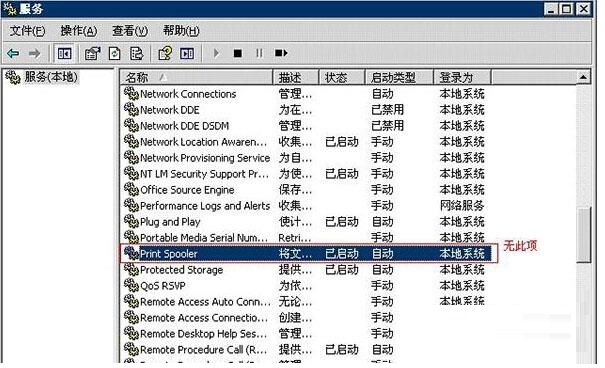Screen dimensions: 605x368
Task: Select Network Connections service row
Action: pos(305,94)
